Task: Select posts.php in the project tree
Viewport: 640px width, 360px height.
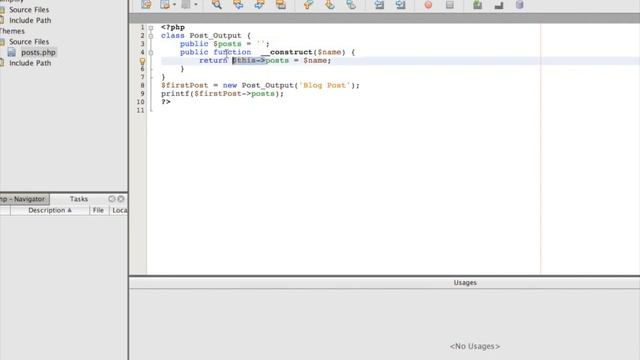Action: pos(38,52)
